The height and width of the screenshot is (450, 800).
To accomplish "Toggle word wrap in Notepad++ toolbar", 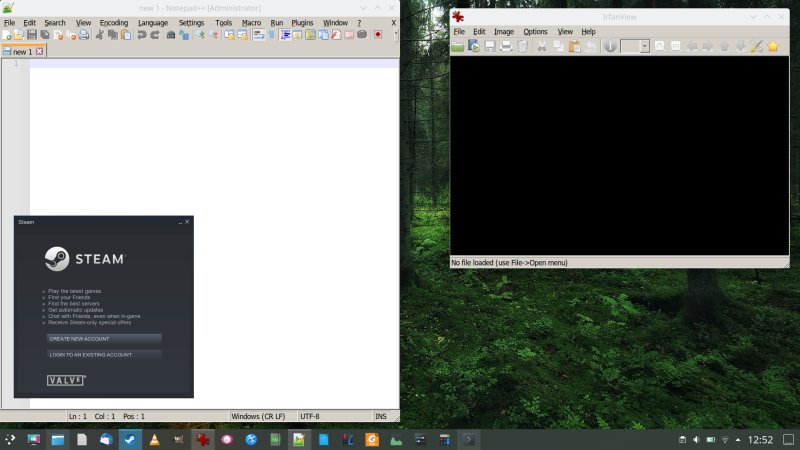I will pos(258,35).
